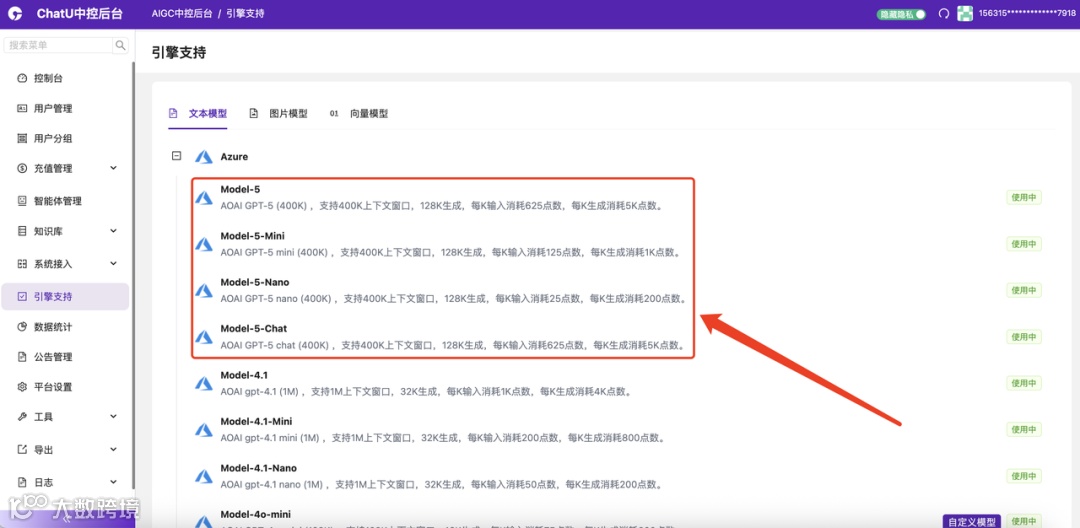Click the 系统接入 sidebar icon
Viewport: 1080px width, 528px height.
(22, 264)
